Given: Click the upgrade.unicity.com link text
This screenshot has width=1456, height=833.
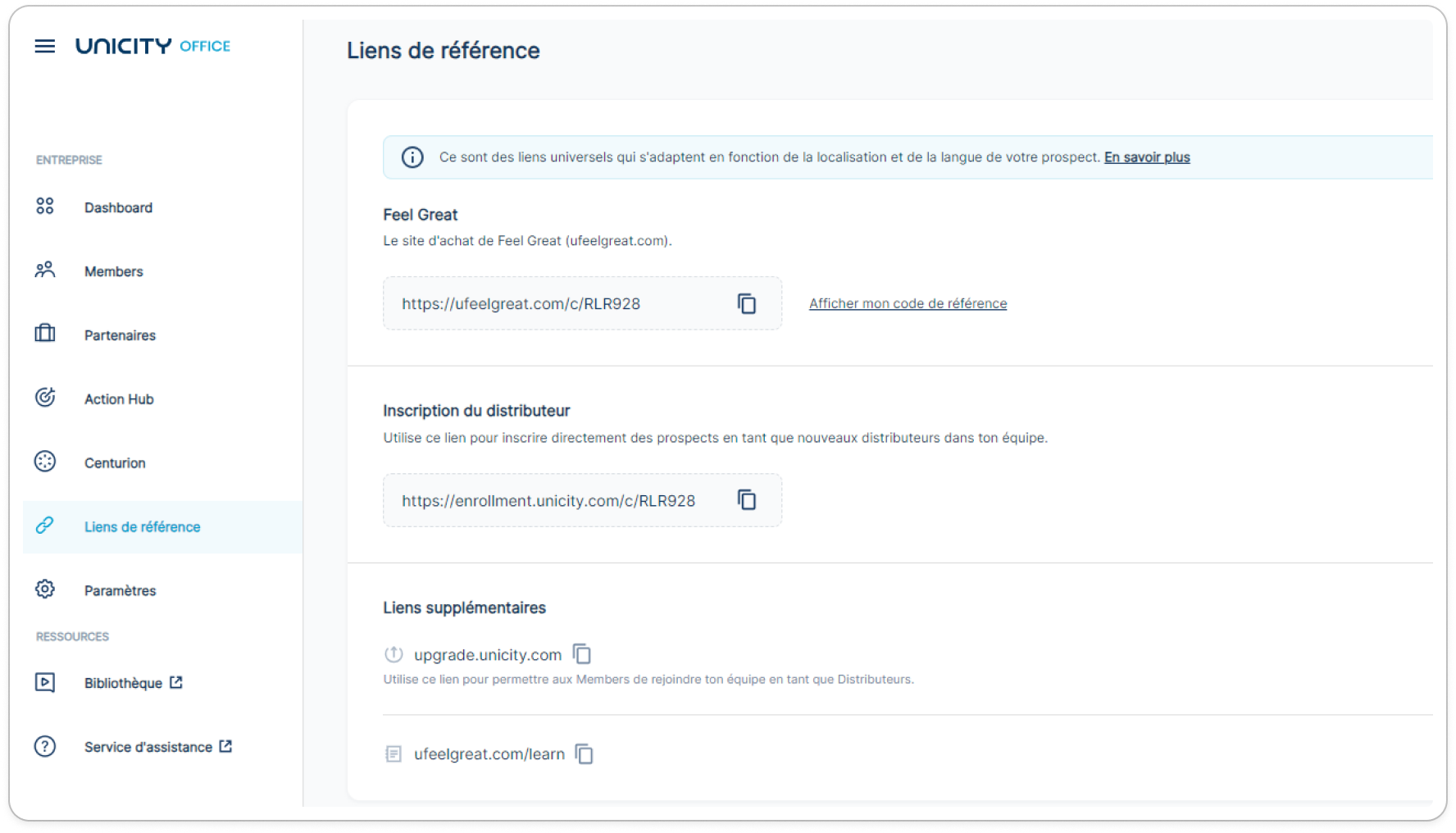Looking at the screenshot, I should click(488, 654).
